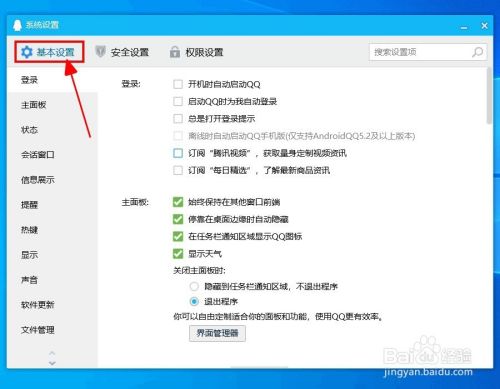Image resolution: width=500 pixels, height=389 pixels.
Task: Select 声音 in the sidebar
Action: tap(29, 280)
